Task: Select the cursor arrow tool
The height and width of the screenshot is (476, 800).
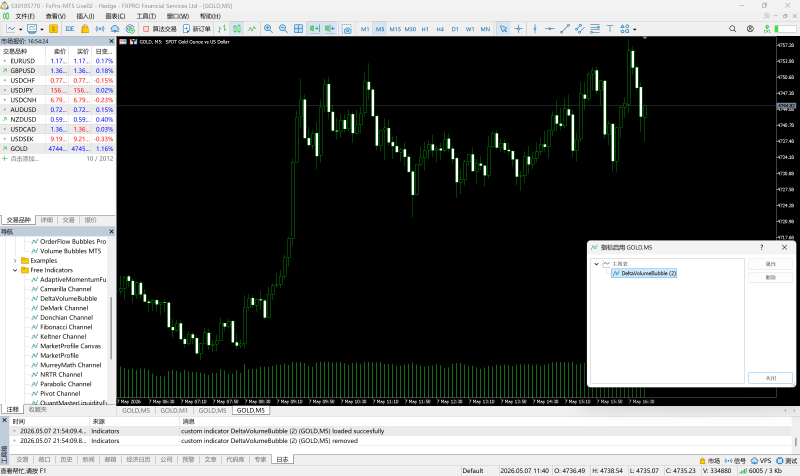Action: (504, 29)
